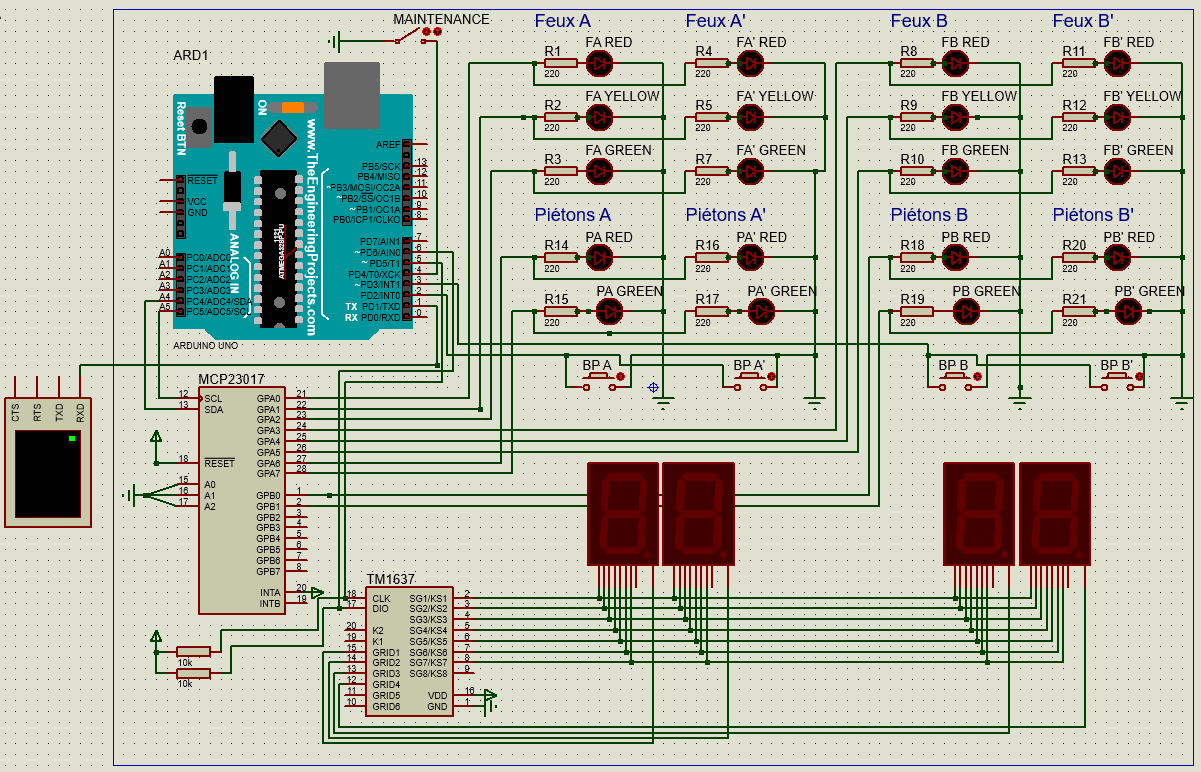Select resistor R1
The height and width of the screenshot is (772, 1201).
pyautogui.click(x=561, y=64)
